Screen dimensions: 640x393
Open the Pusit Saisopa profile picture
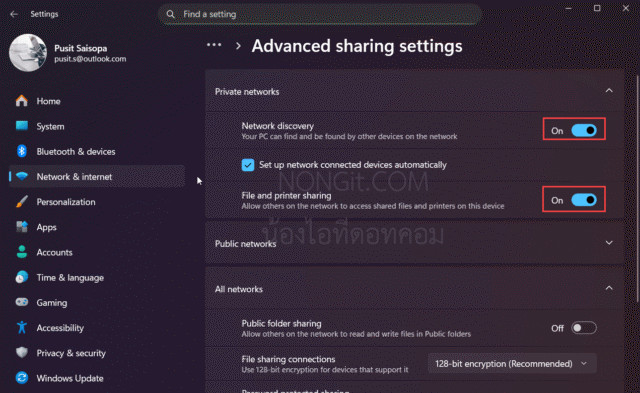click(x=28, y=53)
